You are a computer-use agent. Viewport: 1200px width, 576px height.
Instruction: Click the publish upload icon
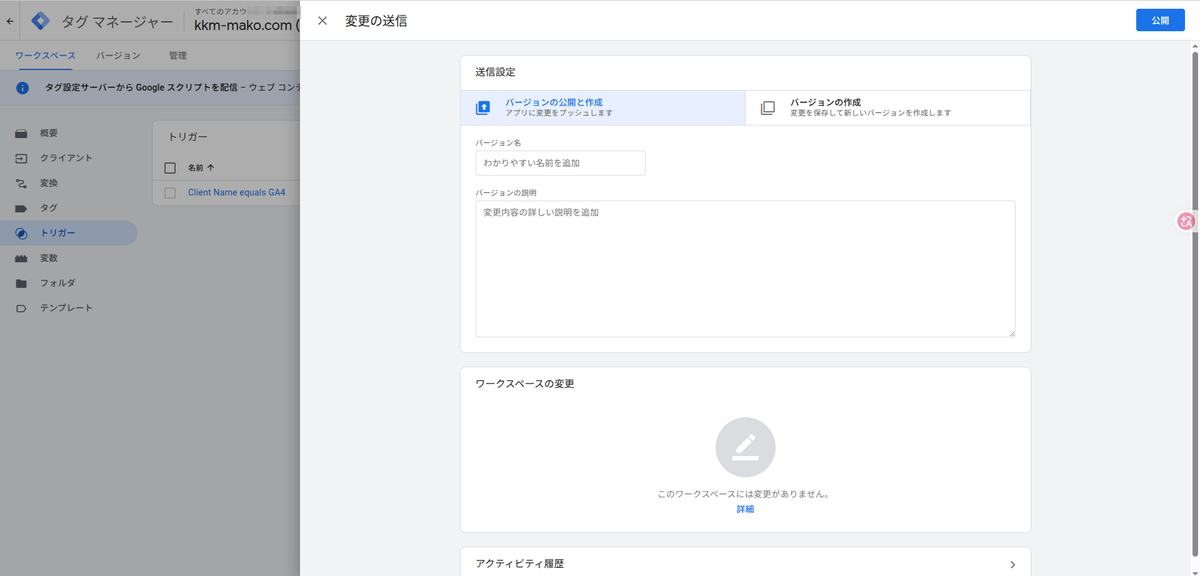483,107
